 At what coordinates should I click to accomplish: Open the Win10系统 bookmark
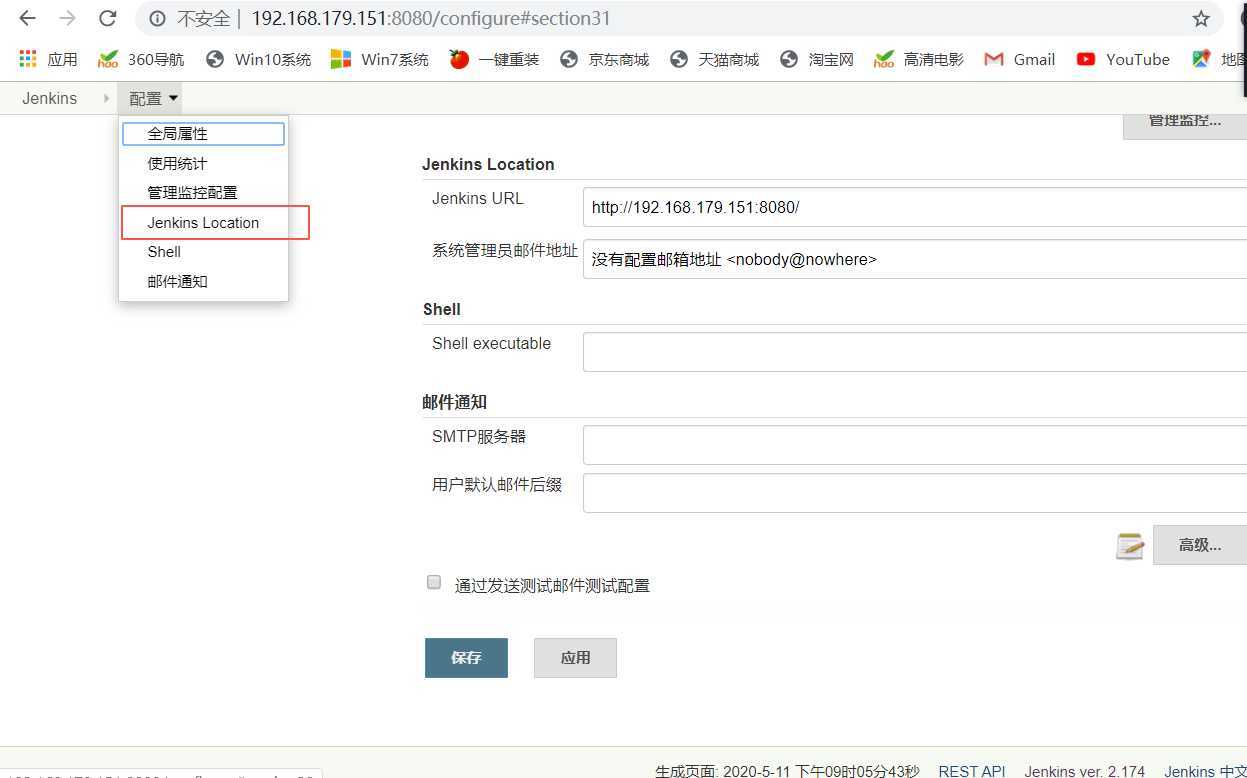(x=259, y=59)
